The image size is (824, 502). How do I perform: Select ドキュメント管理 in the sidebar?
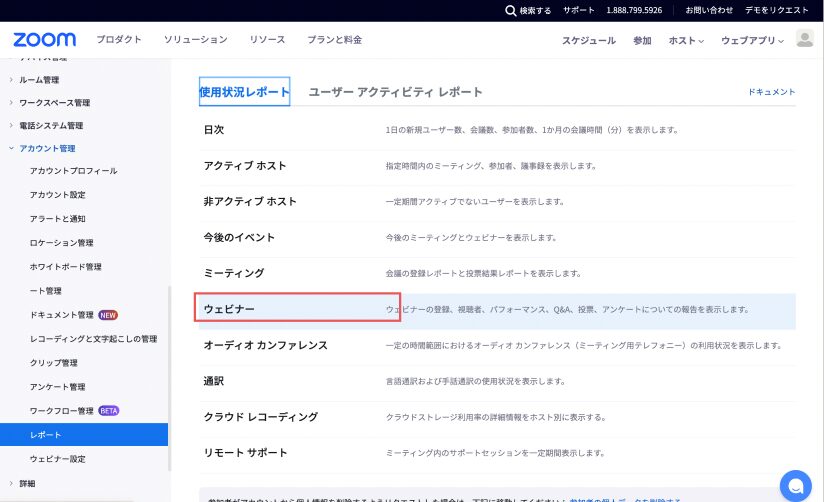(62, 315)
